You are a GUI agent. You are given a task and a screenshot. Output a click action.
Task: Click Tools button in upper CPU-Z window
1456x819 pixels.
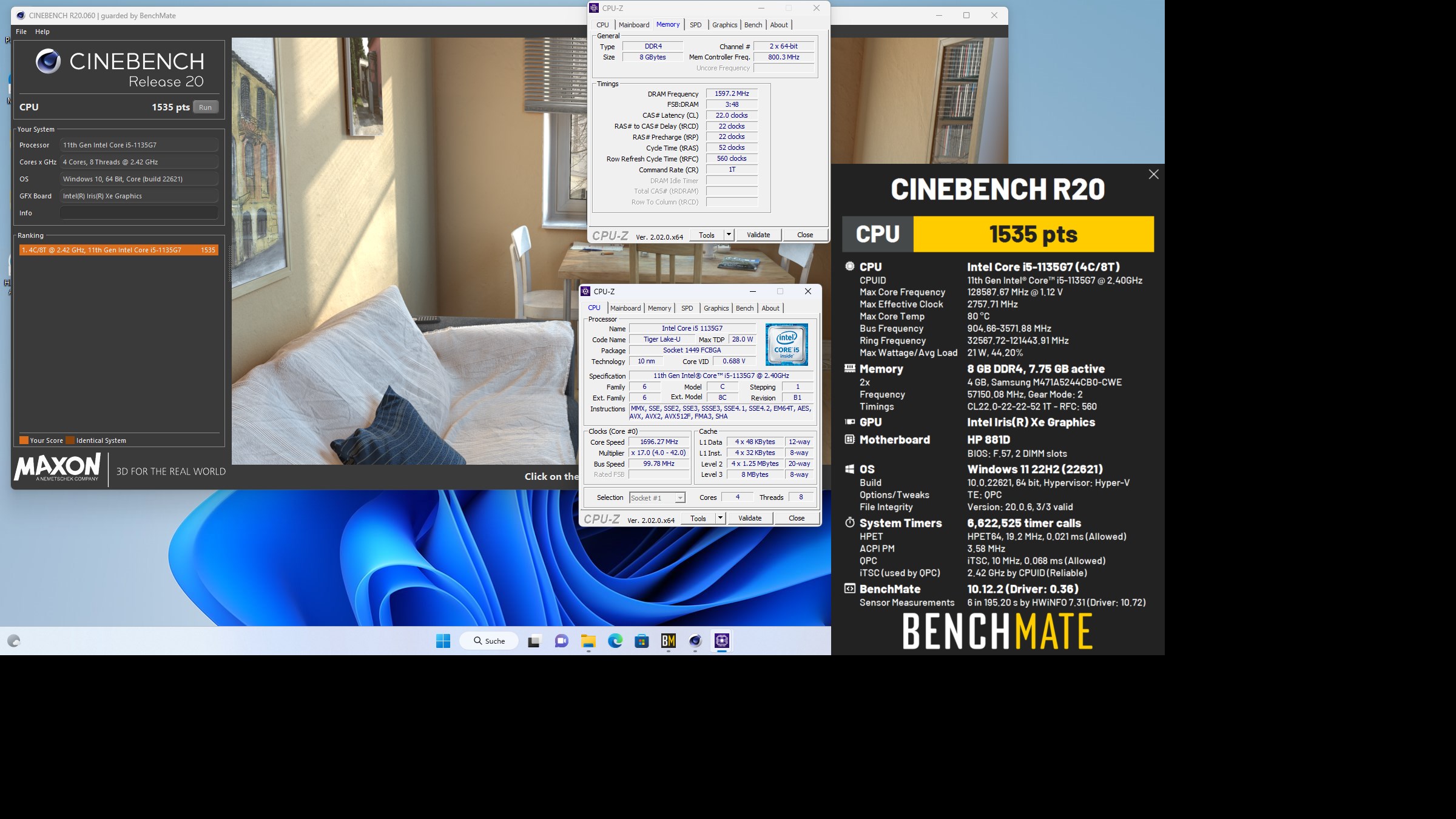pyautogui.click(x=707, y=235)
